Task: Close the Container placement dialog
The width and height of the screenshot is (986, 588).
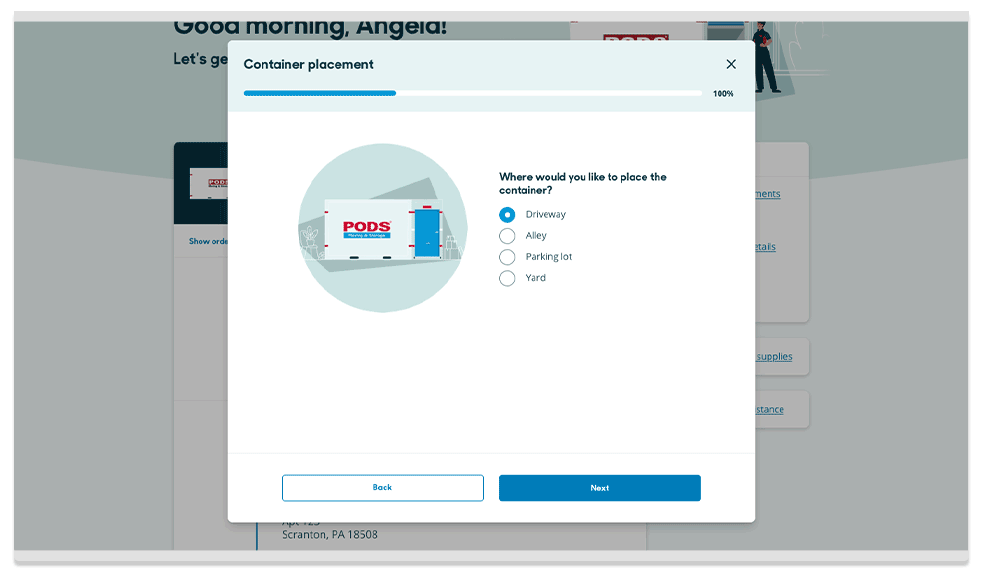Action: (730, 64)
